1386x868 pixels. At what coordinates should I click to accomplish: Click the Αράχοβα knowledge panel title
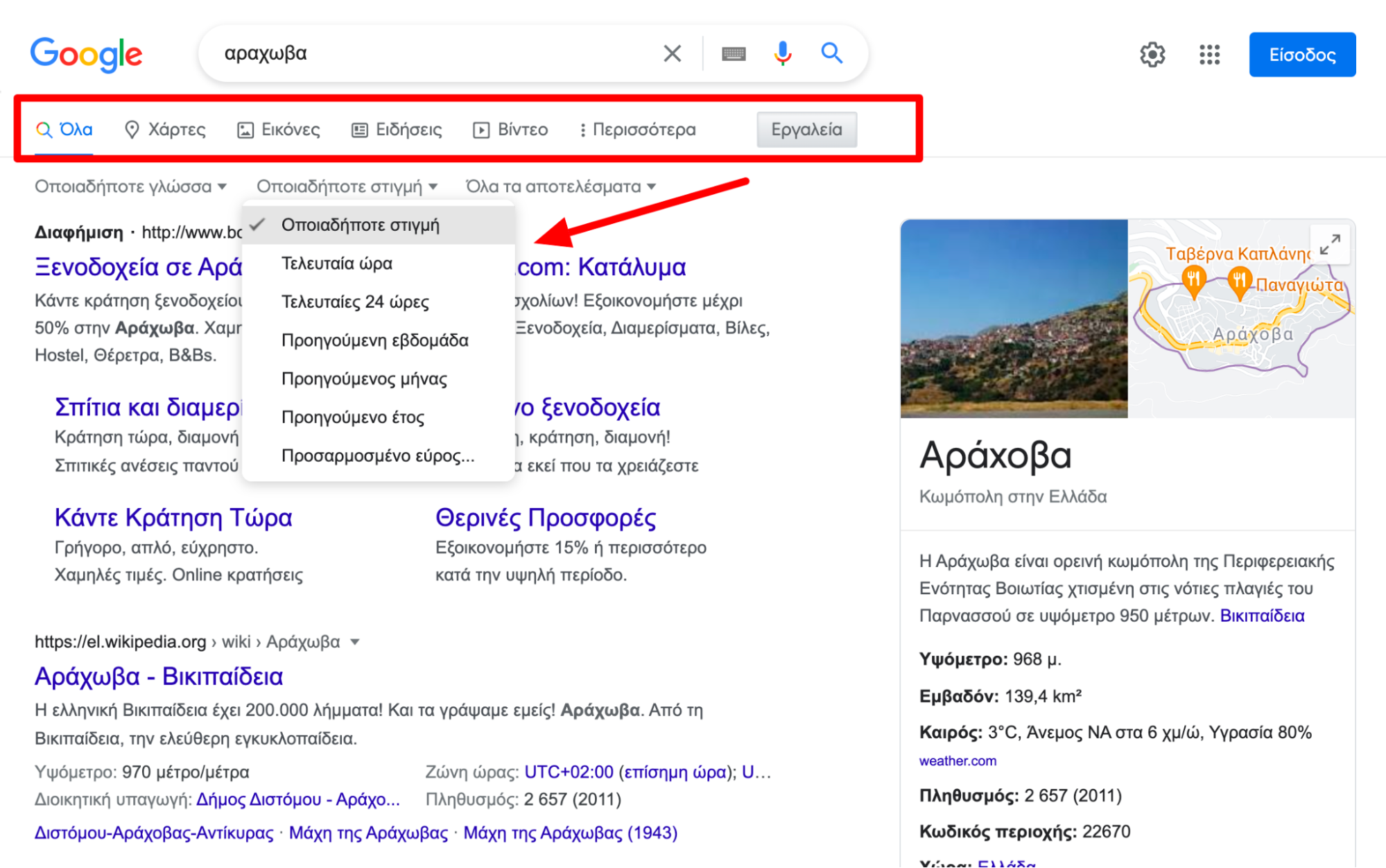coord(995,455)
